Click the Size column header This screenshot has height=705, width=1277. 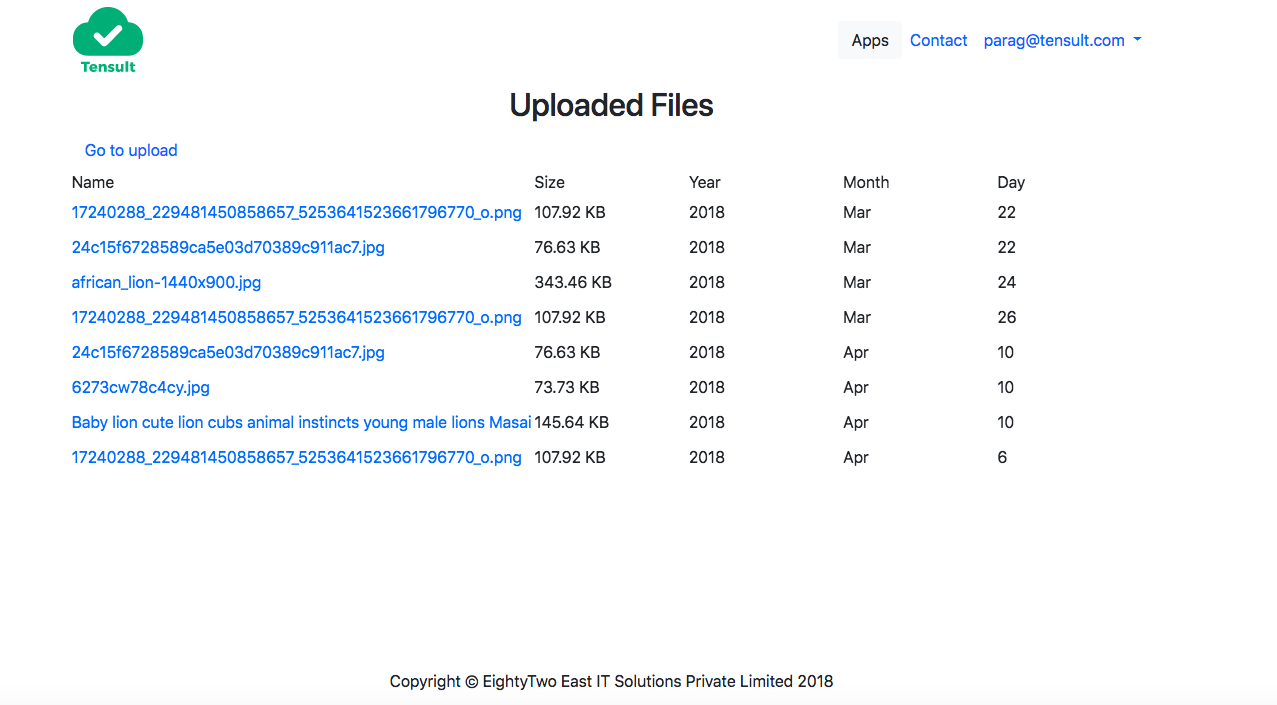549,182
